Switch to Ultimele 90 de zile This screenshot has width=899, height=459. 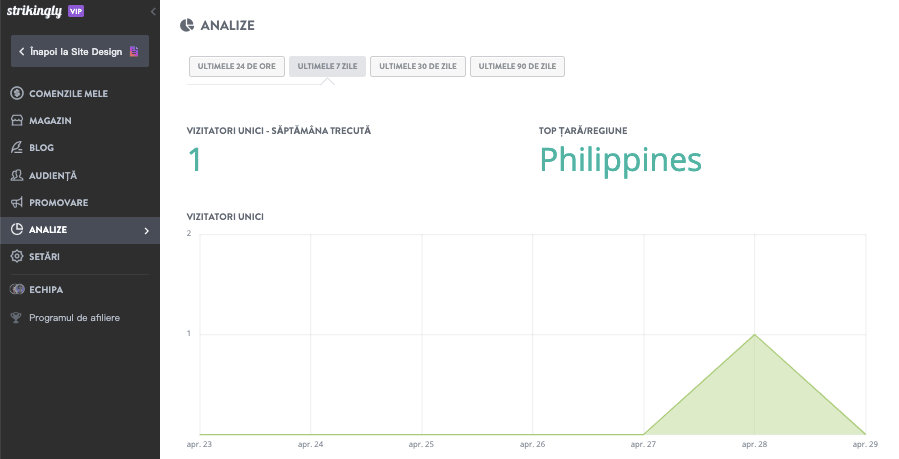[x=518, y=67]
